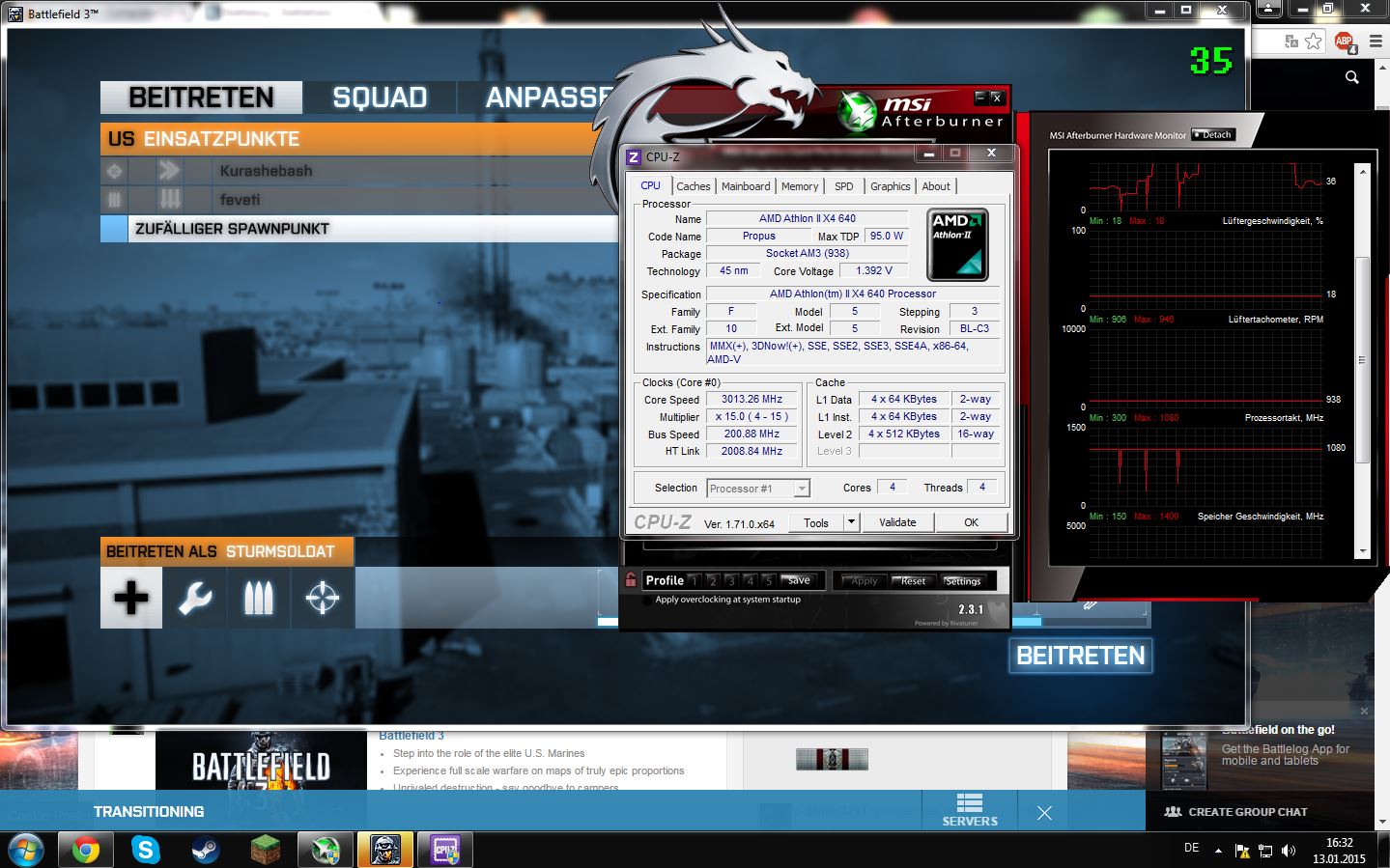Select ZUFÄLLIGER SPAWNPUNKT random spawn row
The image size is (1390, 868).
pyautogui.click(x=358, y=229)
